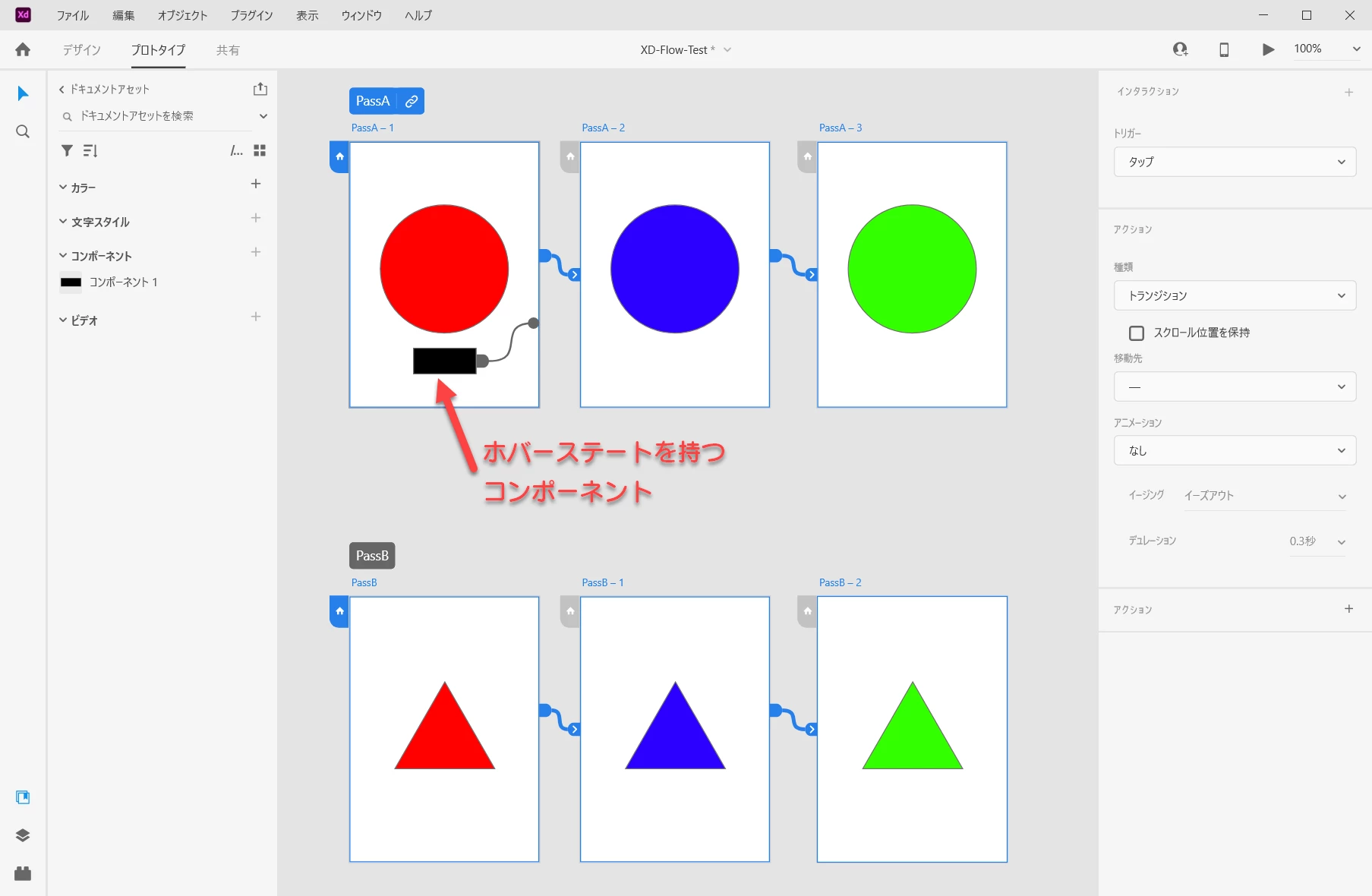Open the 移動先 destination dropdown
The height and width of the screenshot is (896, 1372).
pos(1235,386)
